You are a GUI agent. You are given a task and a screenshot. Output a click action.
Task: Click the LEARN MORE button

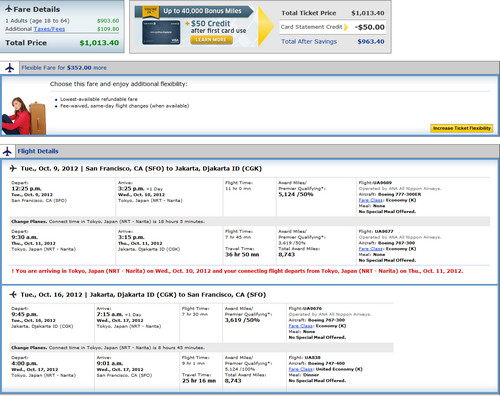coord(211,40)
